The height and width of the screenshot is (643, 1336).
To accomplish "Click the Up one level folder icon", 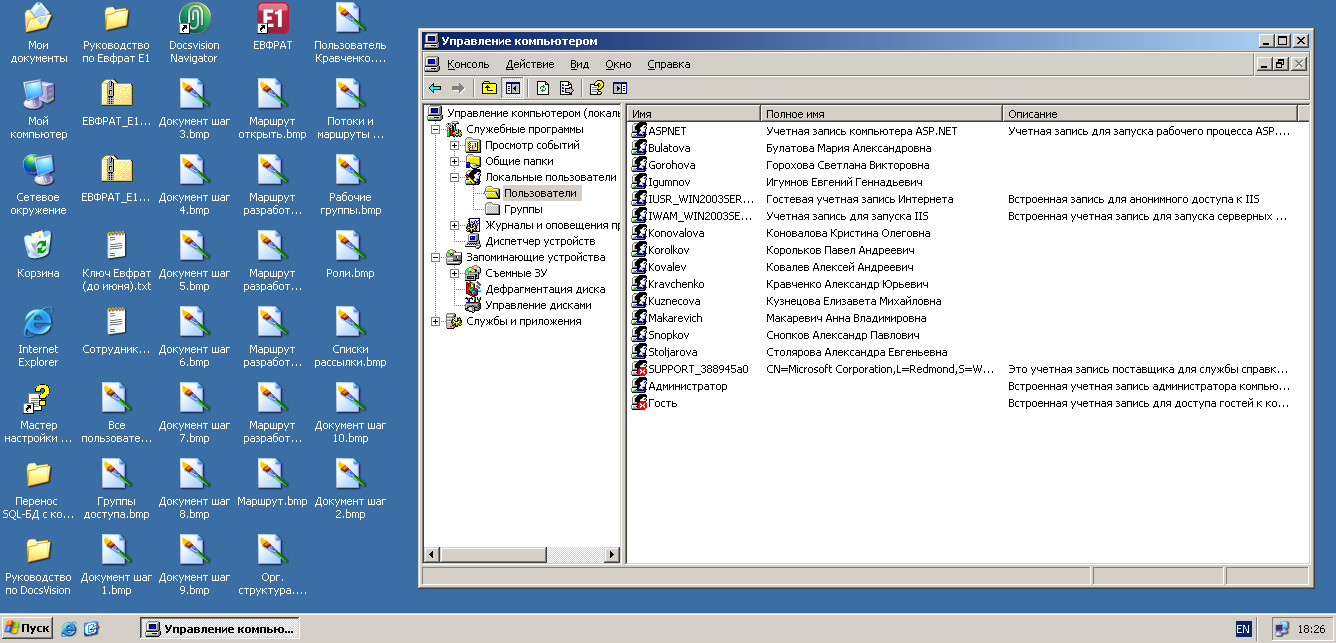I will coord(489,88).
